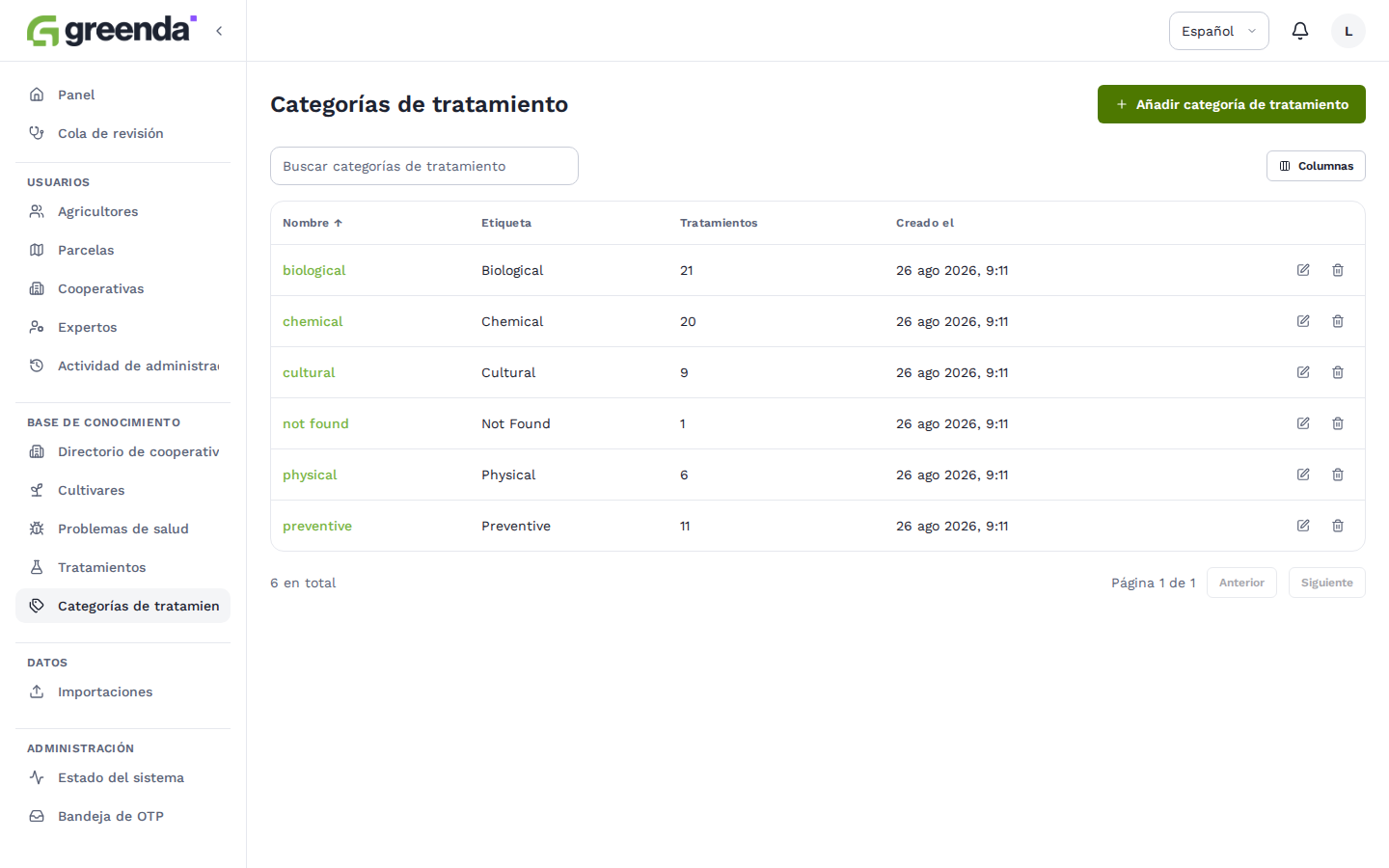Click the Etiqueta column header
Image resolution: width=1389 pixels, height=868 pixels.
506,223
